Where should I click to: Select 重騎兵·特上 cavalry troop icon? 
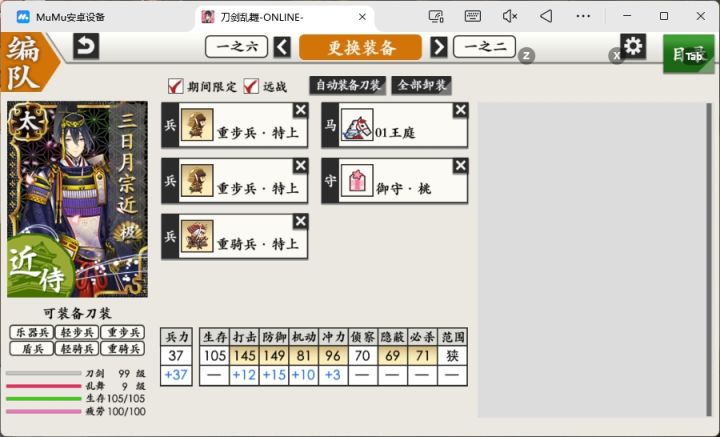[197, 236]
